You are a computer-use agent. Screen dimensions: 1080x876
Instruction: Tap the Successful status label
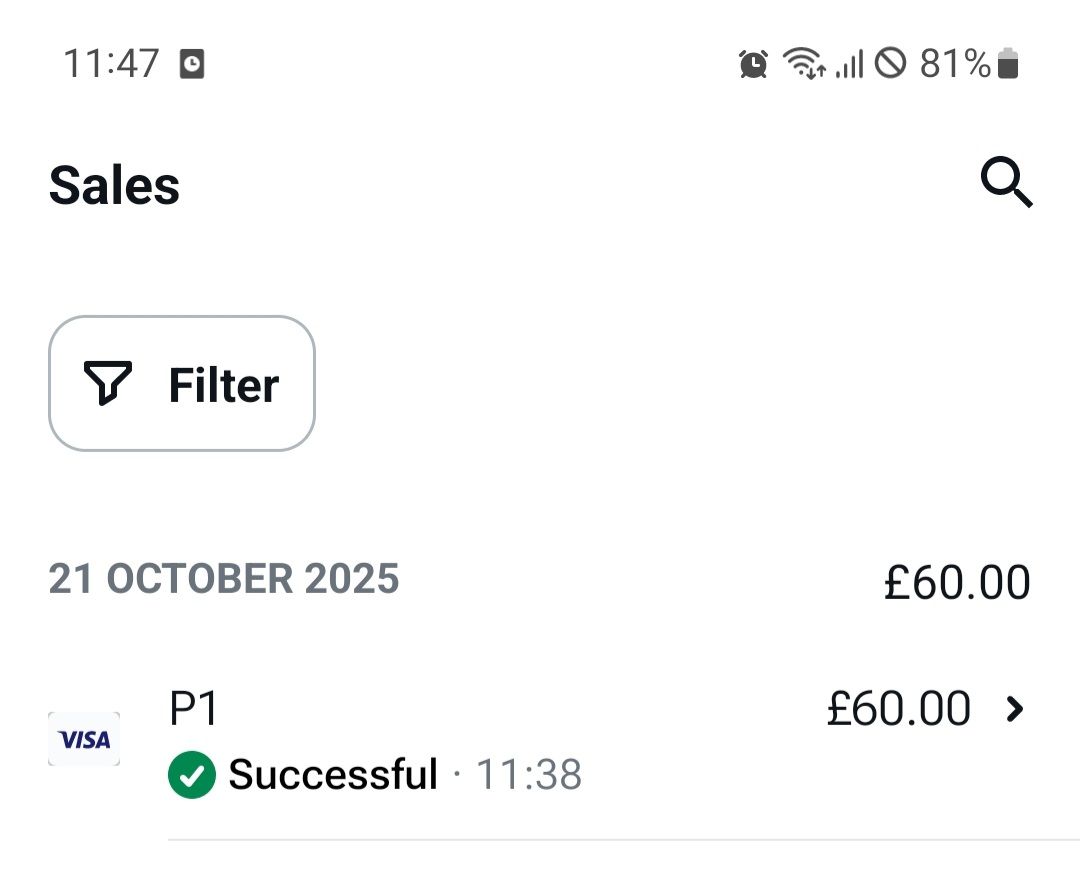click(333, 774)
